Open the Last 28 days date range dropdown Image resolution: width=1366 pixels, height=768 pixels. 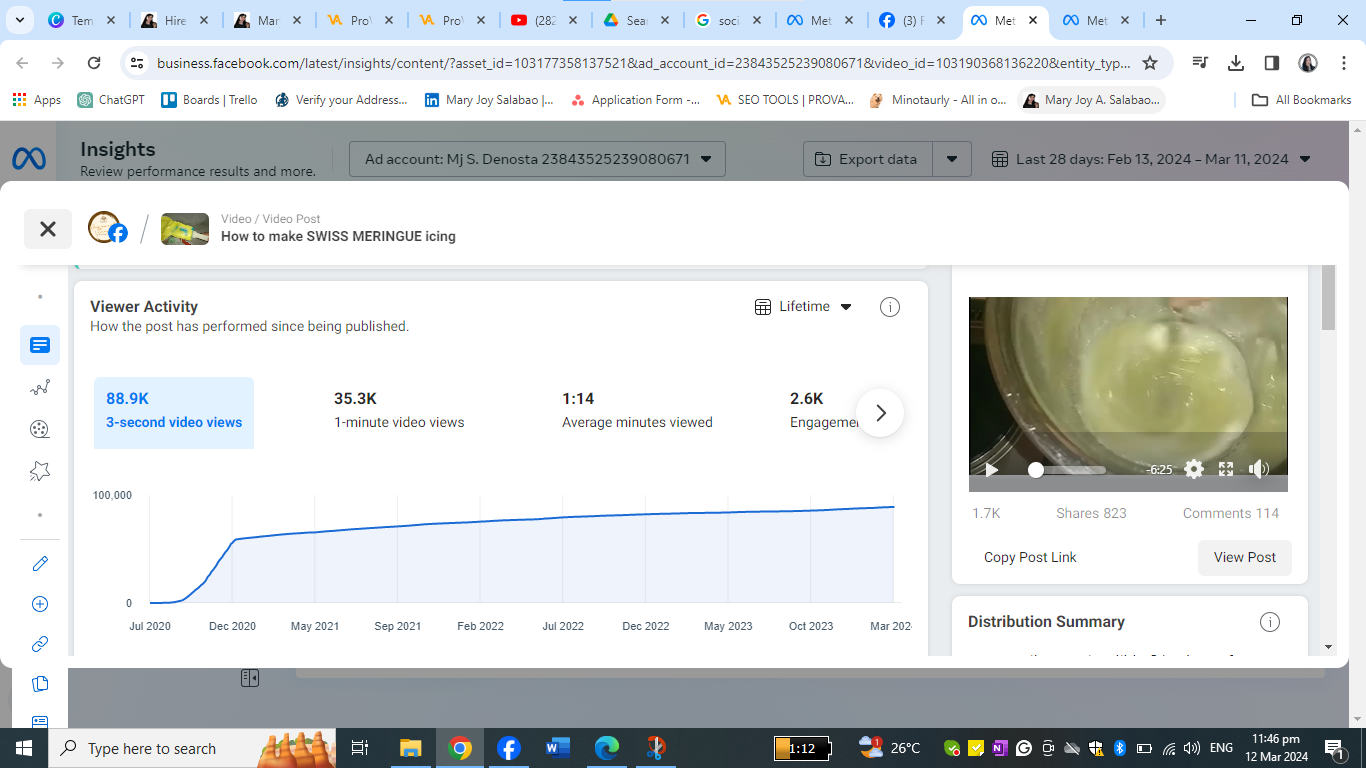pyautogui.click(x=1151, y=159)
